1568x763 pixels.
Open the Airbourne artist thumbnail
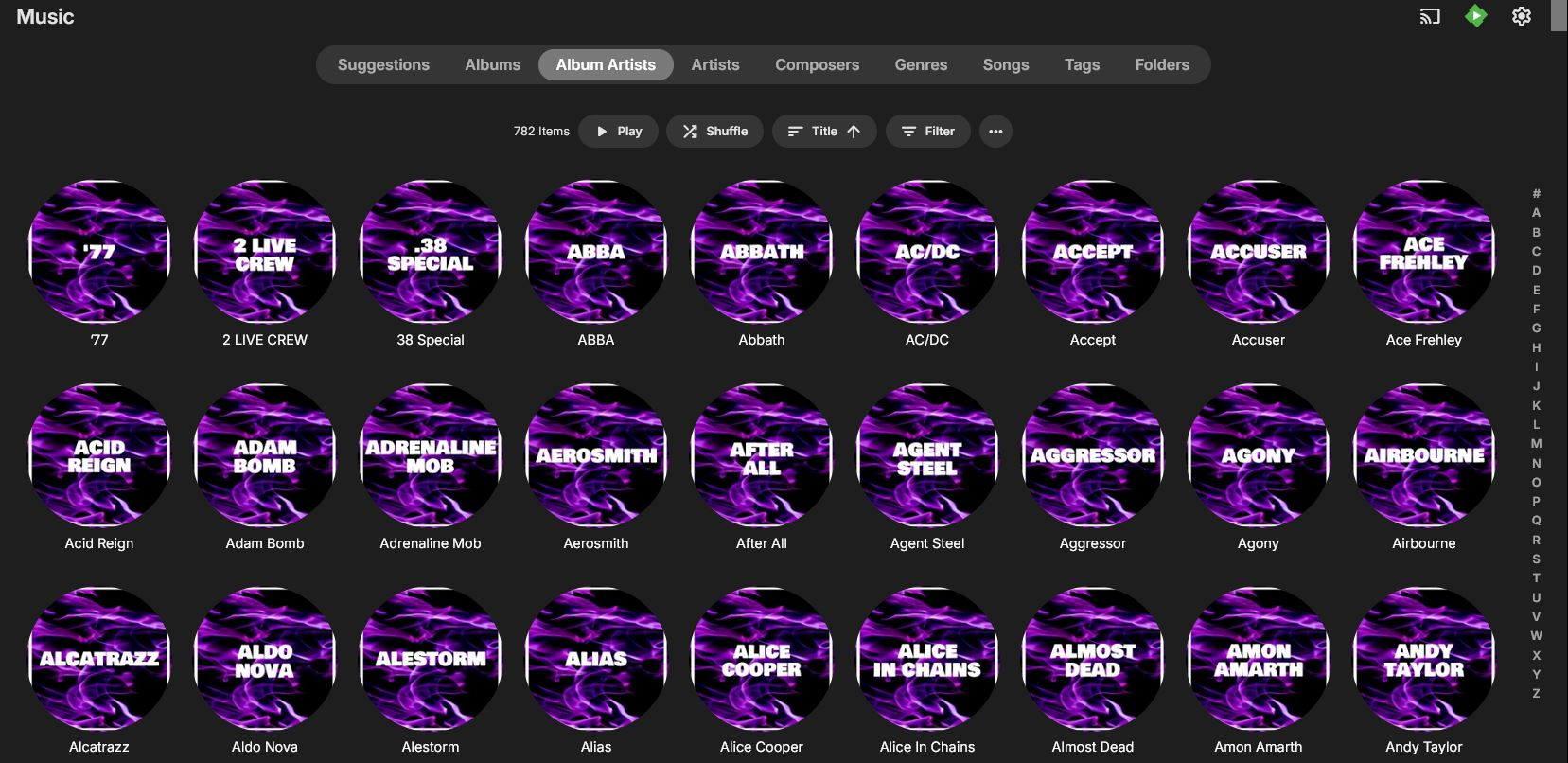(1424, 455)
